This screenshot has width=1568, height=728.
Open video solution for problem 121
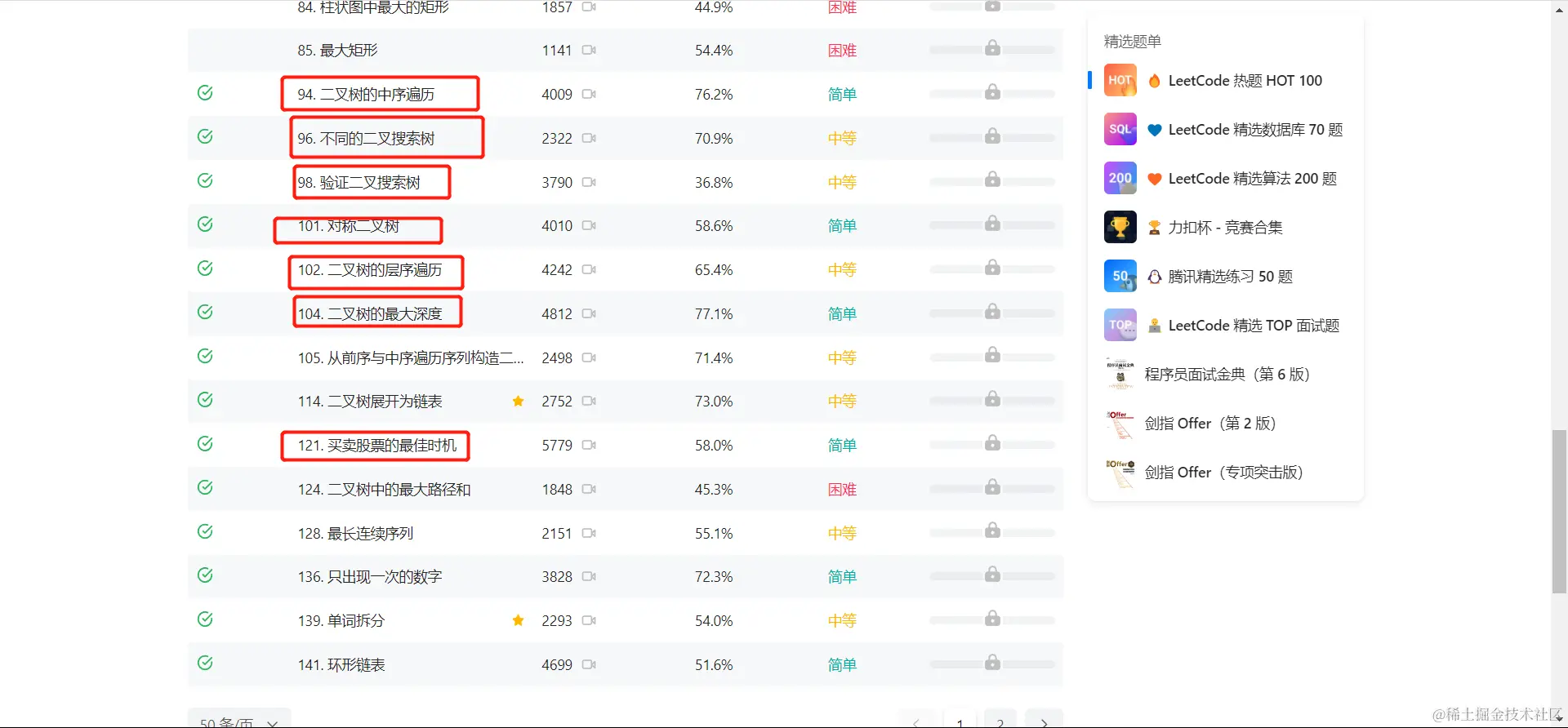click(x=589, y=446)
